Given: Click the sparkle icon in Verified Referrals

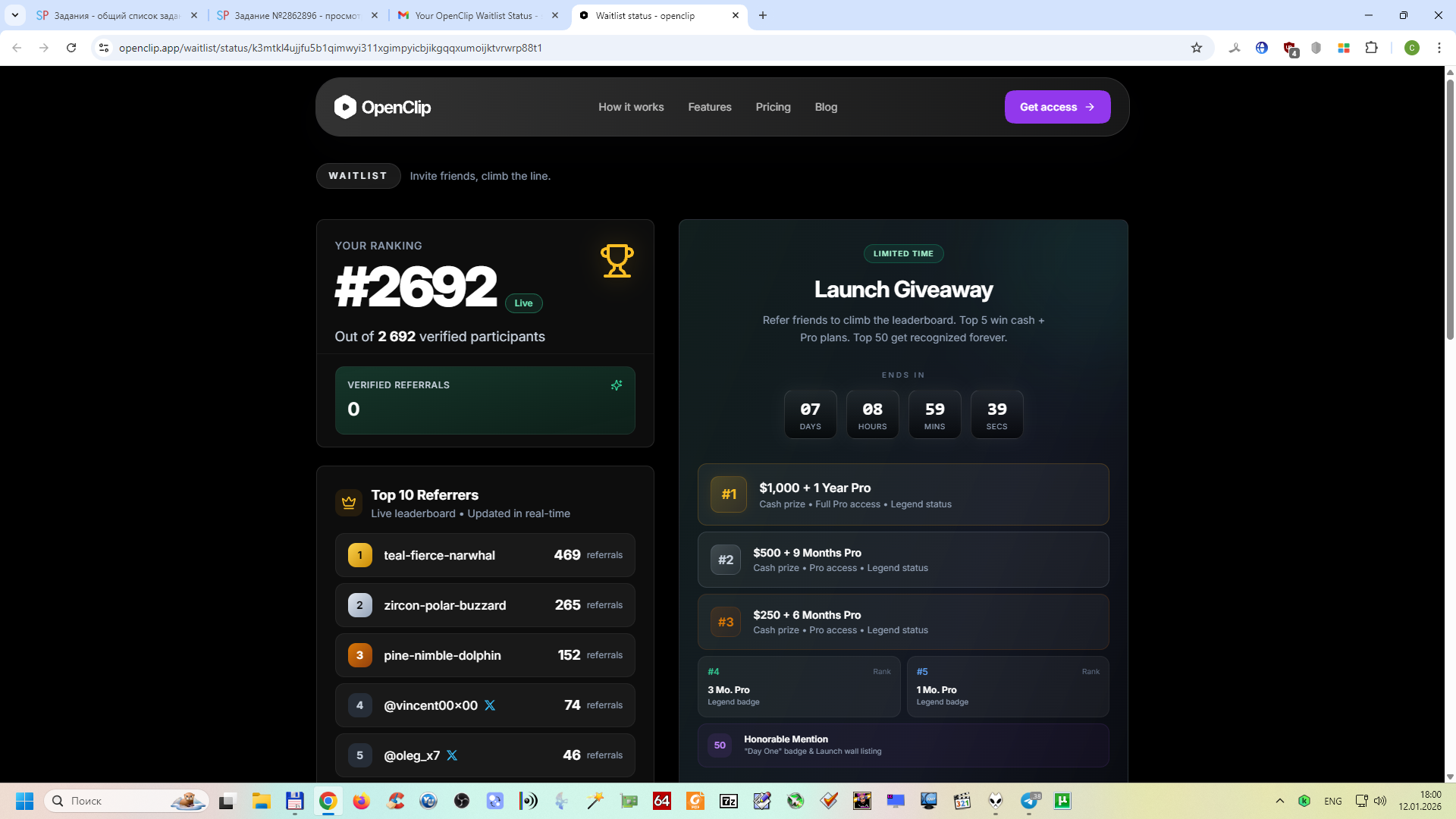Looking at the screenshot, I should 617,385.
